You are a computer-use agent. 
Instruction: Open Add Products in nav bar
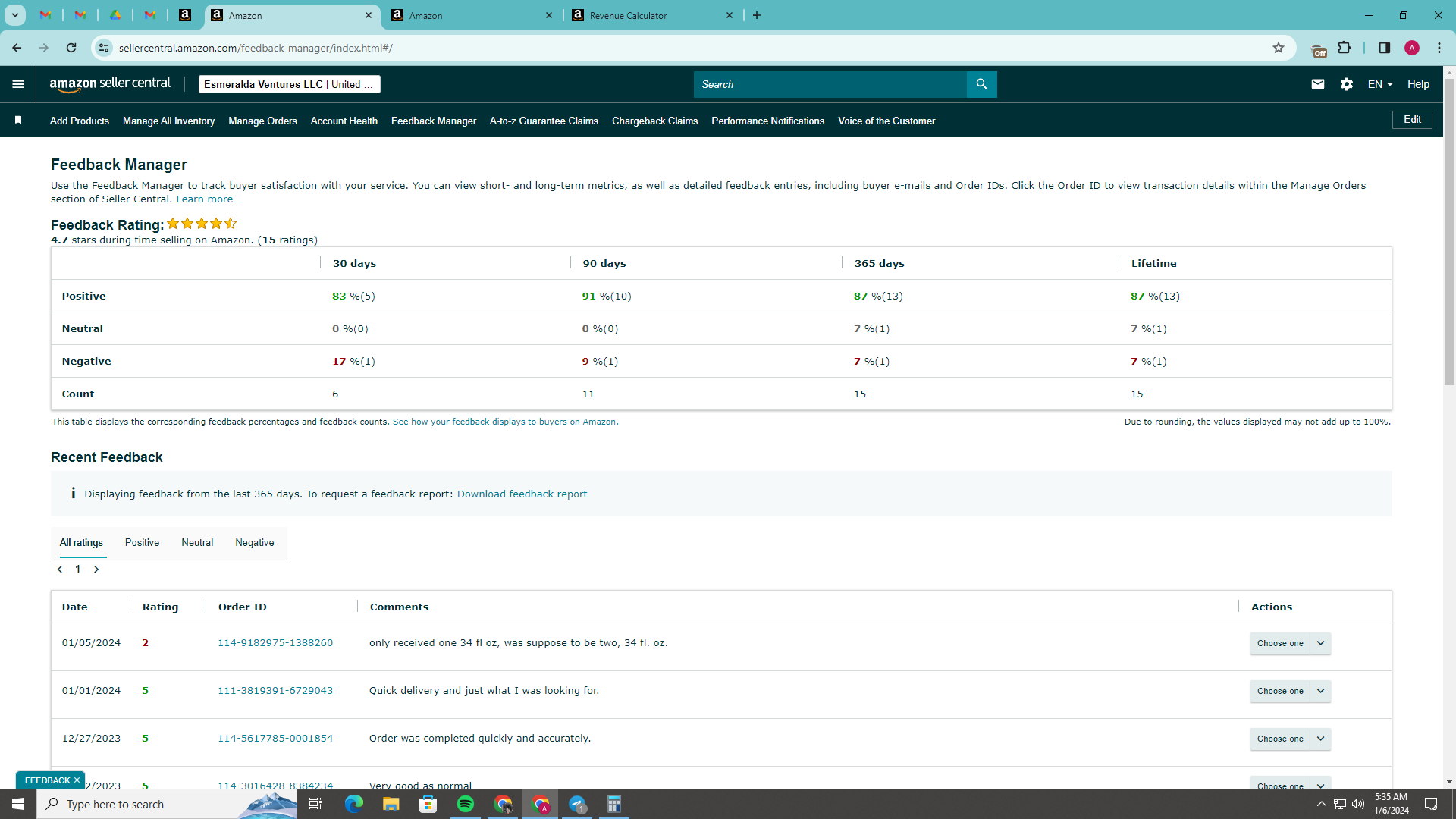click(x=80, y=121)
